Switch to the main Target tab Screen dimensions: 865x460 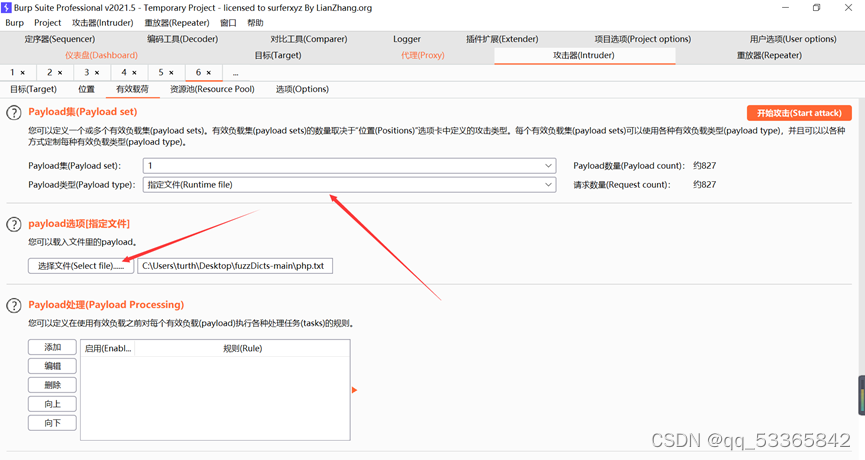pos(278,55)
